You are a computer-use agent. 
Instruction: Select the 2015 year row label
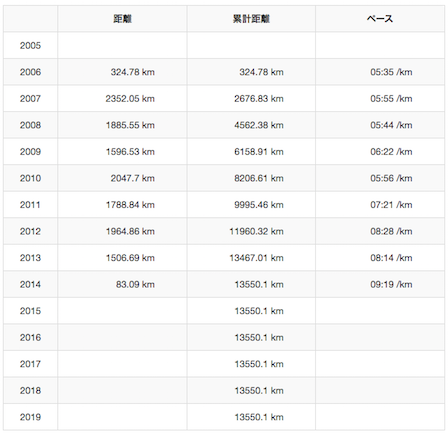[x=30, y=311]
